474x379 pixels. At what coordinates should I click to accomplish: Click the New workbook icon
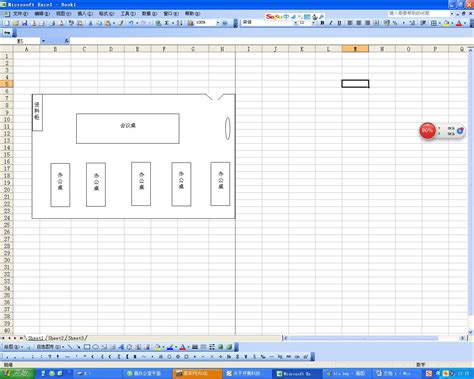7,23
